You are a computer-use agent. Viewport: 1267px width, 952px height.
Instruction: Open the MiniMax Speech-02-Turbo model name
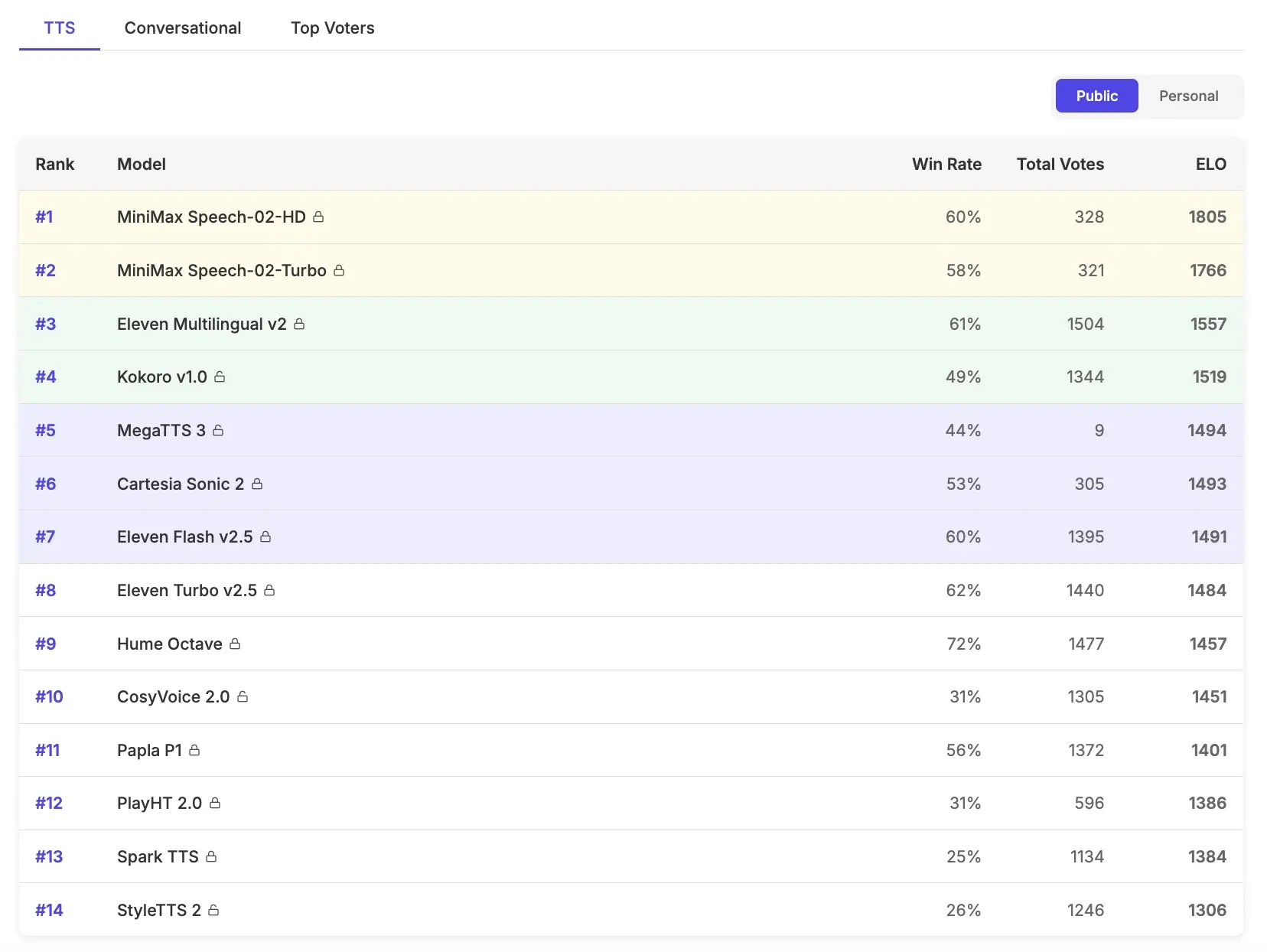point(222,271)
